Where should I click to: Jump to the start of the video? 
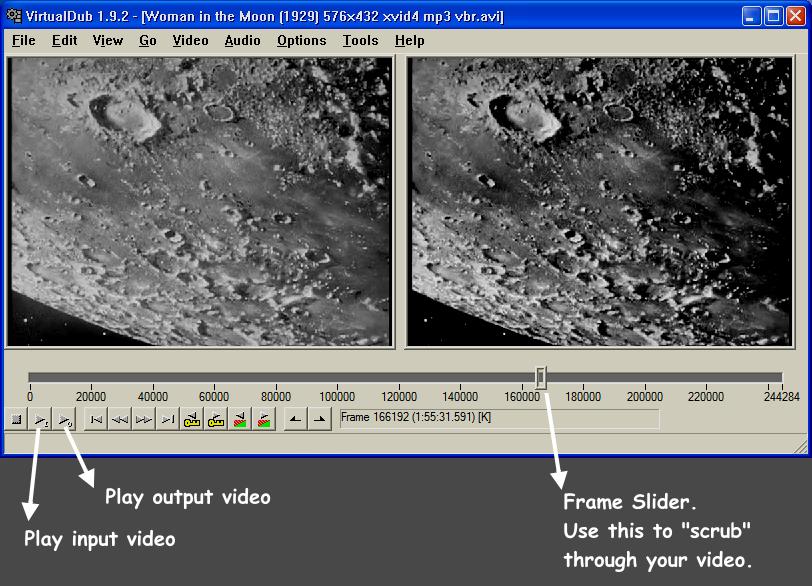[96, 419]
